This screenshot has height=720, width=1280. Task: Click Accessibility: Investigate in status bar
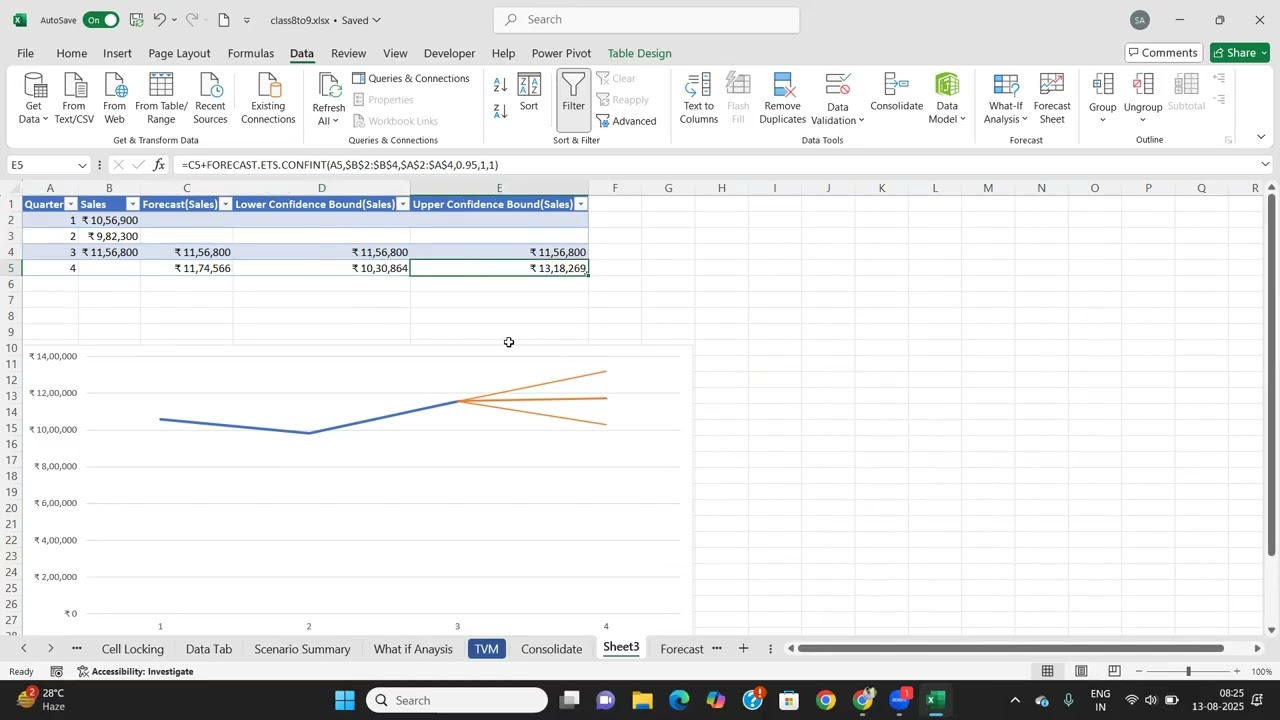click(134, 671)
